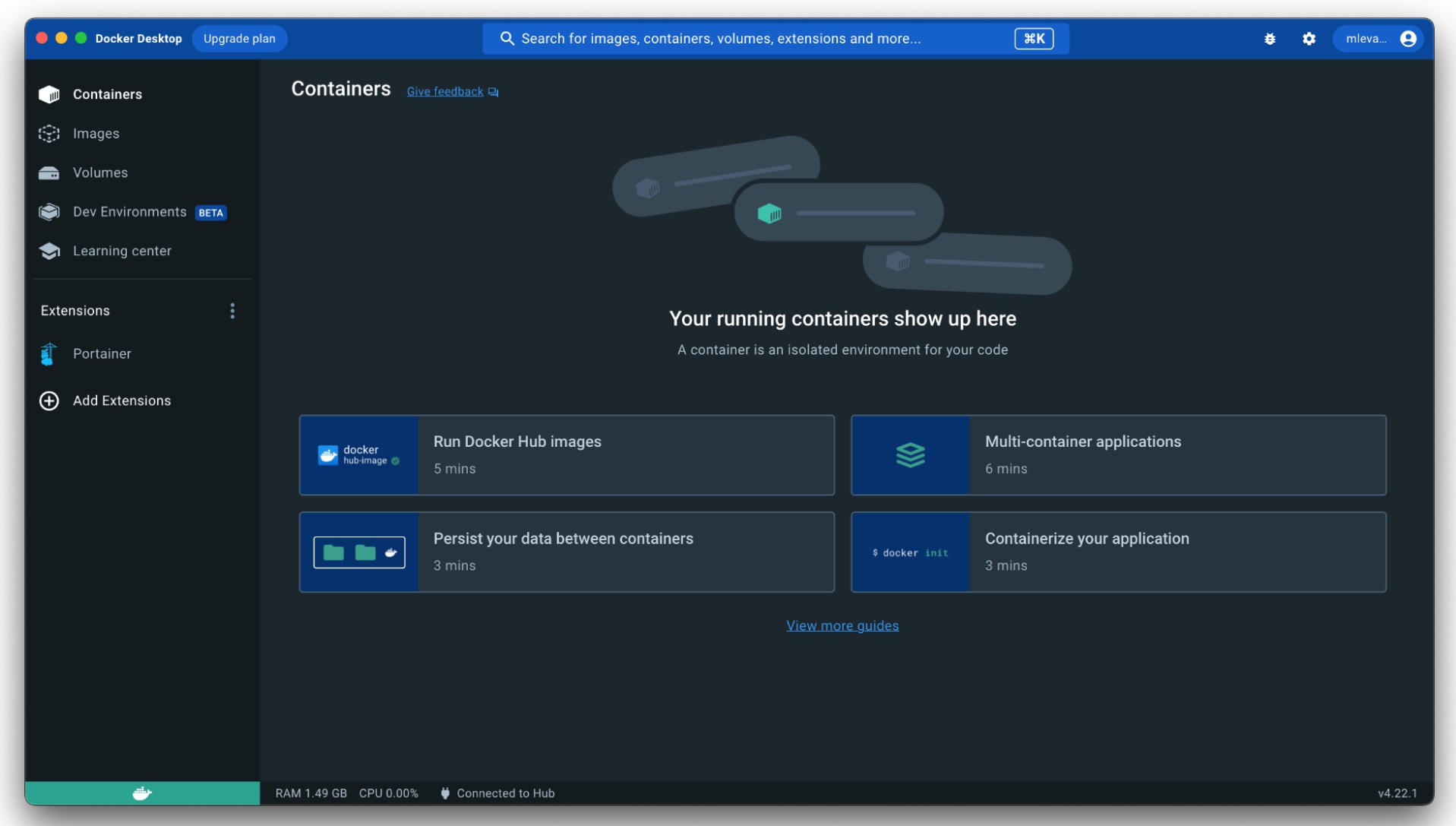Click the Volumes drive icon

click(x=49, y=173)
